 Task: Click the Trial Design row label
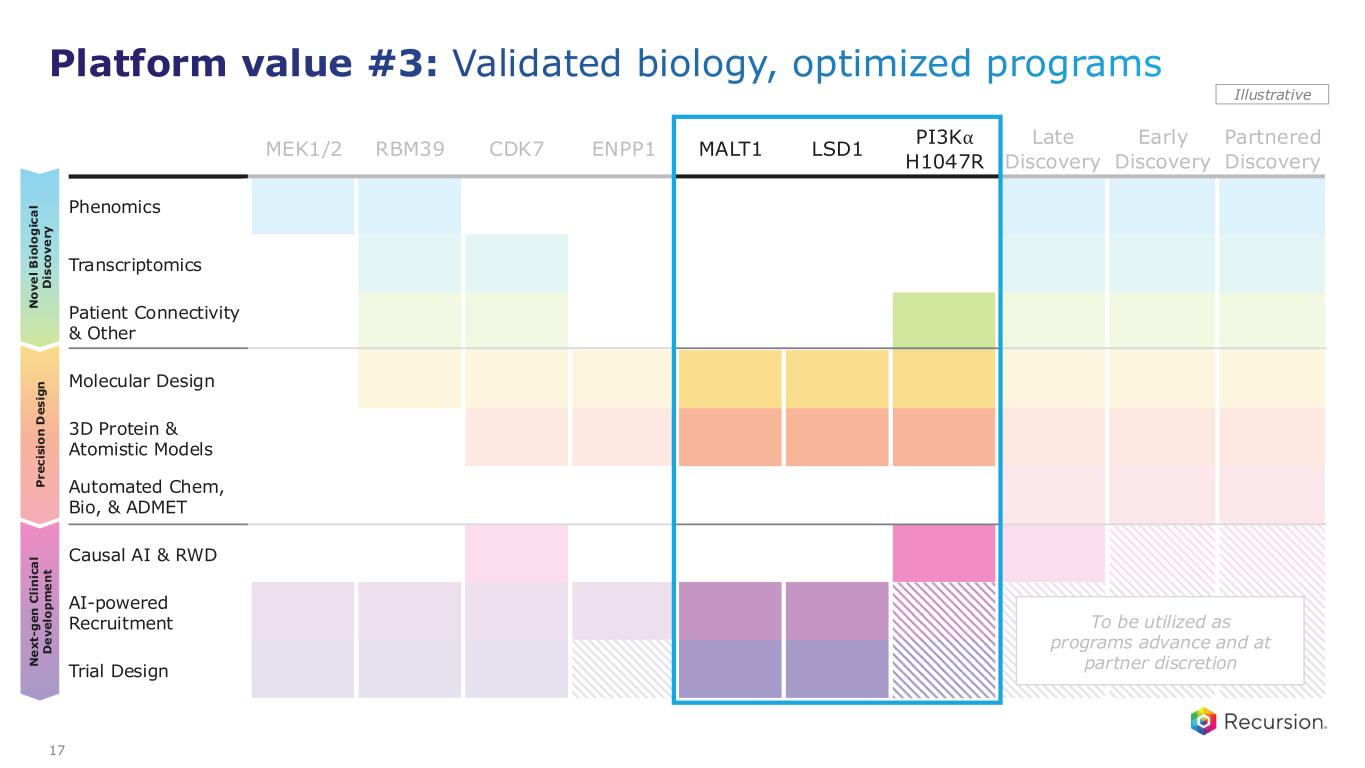(x=118, y=671)
